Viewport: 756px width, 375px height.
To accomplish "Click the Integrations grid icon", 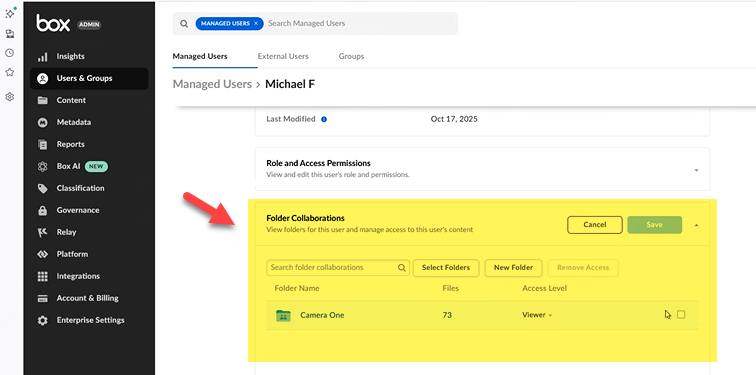I will click(x=42, y=276).
